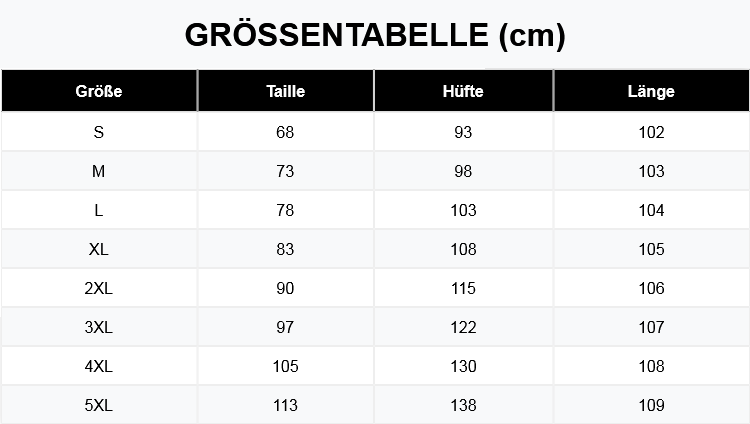750x424 pixels.
Task: Click the S size label
Action: (x=98, y=132)
